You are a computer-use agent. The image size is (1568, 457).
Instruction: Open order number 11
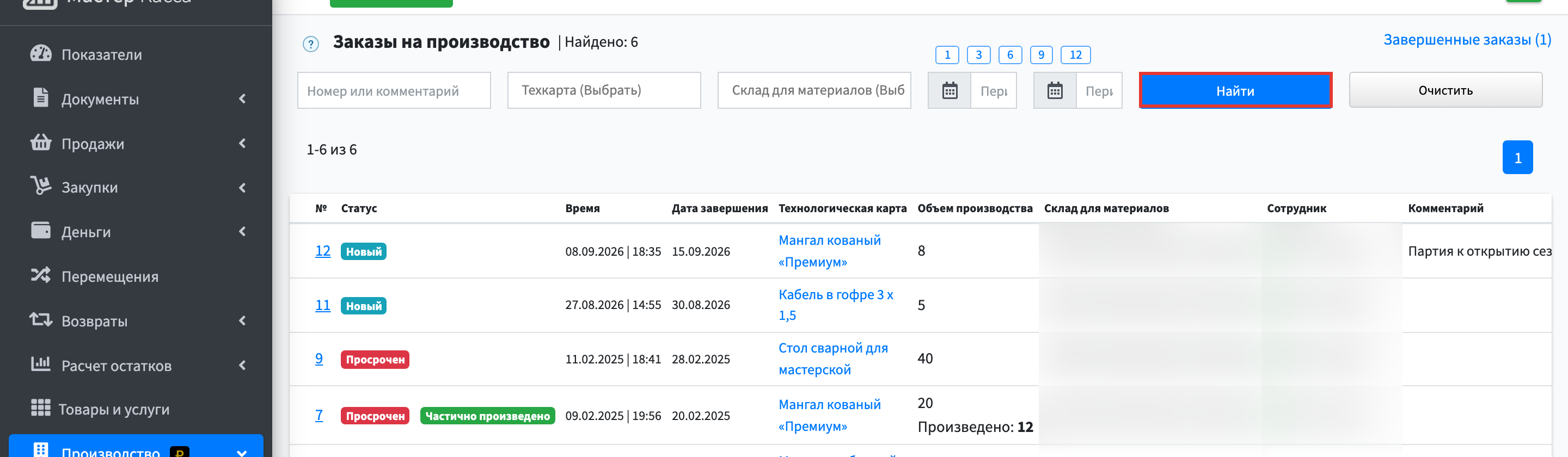tap(323, 305)
